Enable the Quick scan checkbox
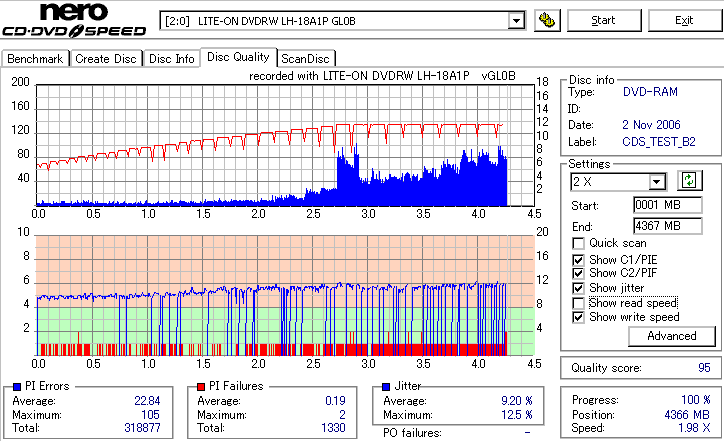The height and width of the screenshot is (441, 724). [x=578, y=243]
